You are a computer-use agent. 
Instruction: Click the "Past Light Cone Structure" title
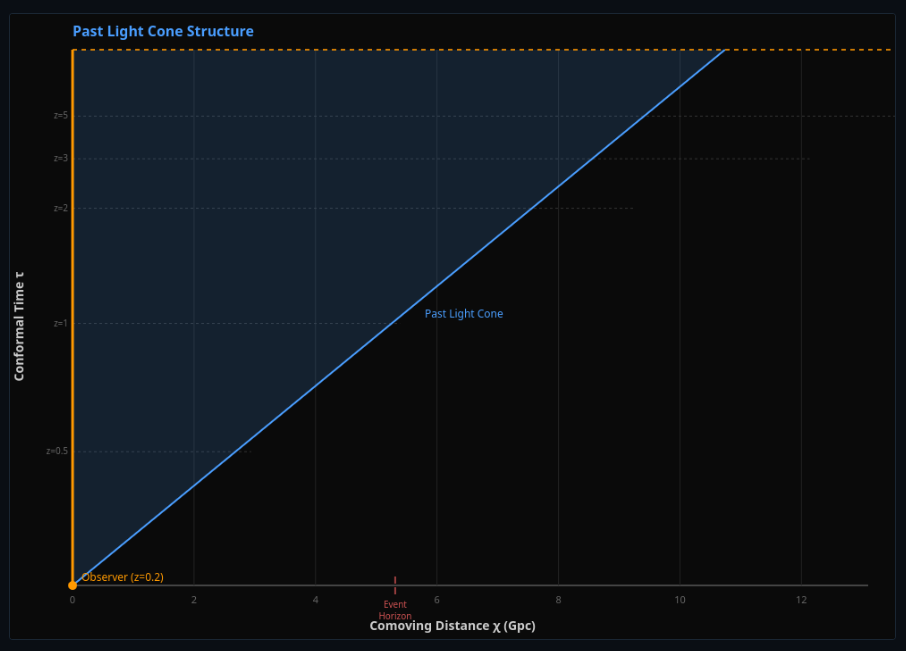163,31
